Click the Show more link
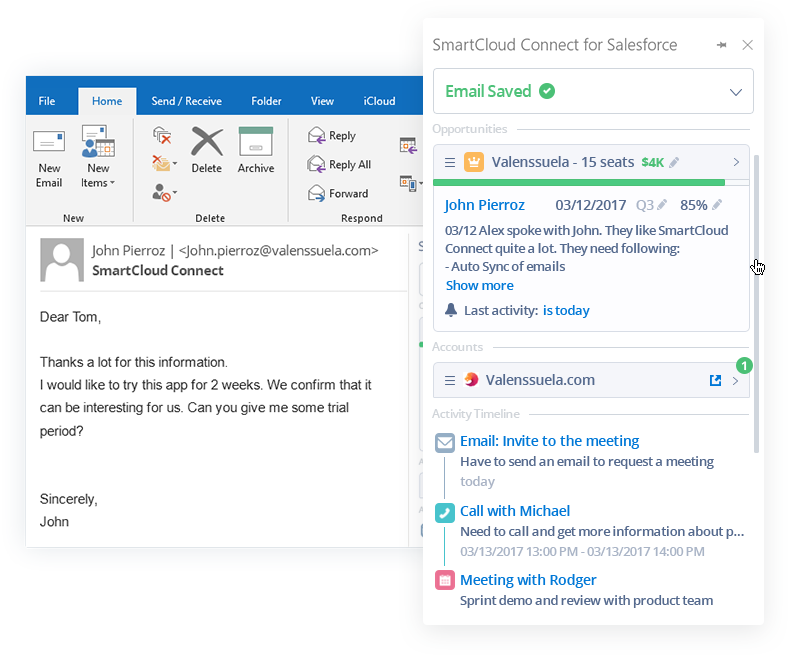788x655 pixels. 479,286
